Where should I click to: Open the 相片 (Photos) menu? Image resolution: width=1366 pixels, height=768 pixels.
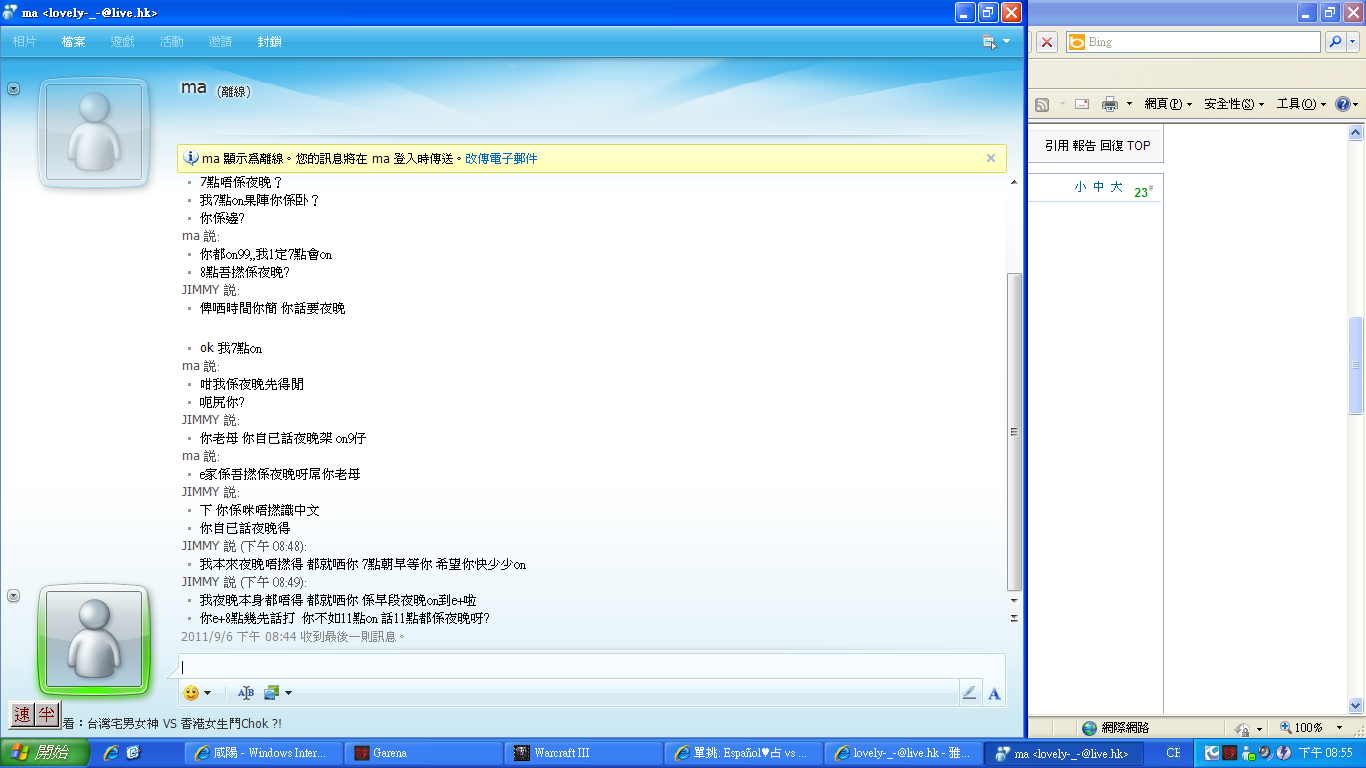point(25,42)
